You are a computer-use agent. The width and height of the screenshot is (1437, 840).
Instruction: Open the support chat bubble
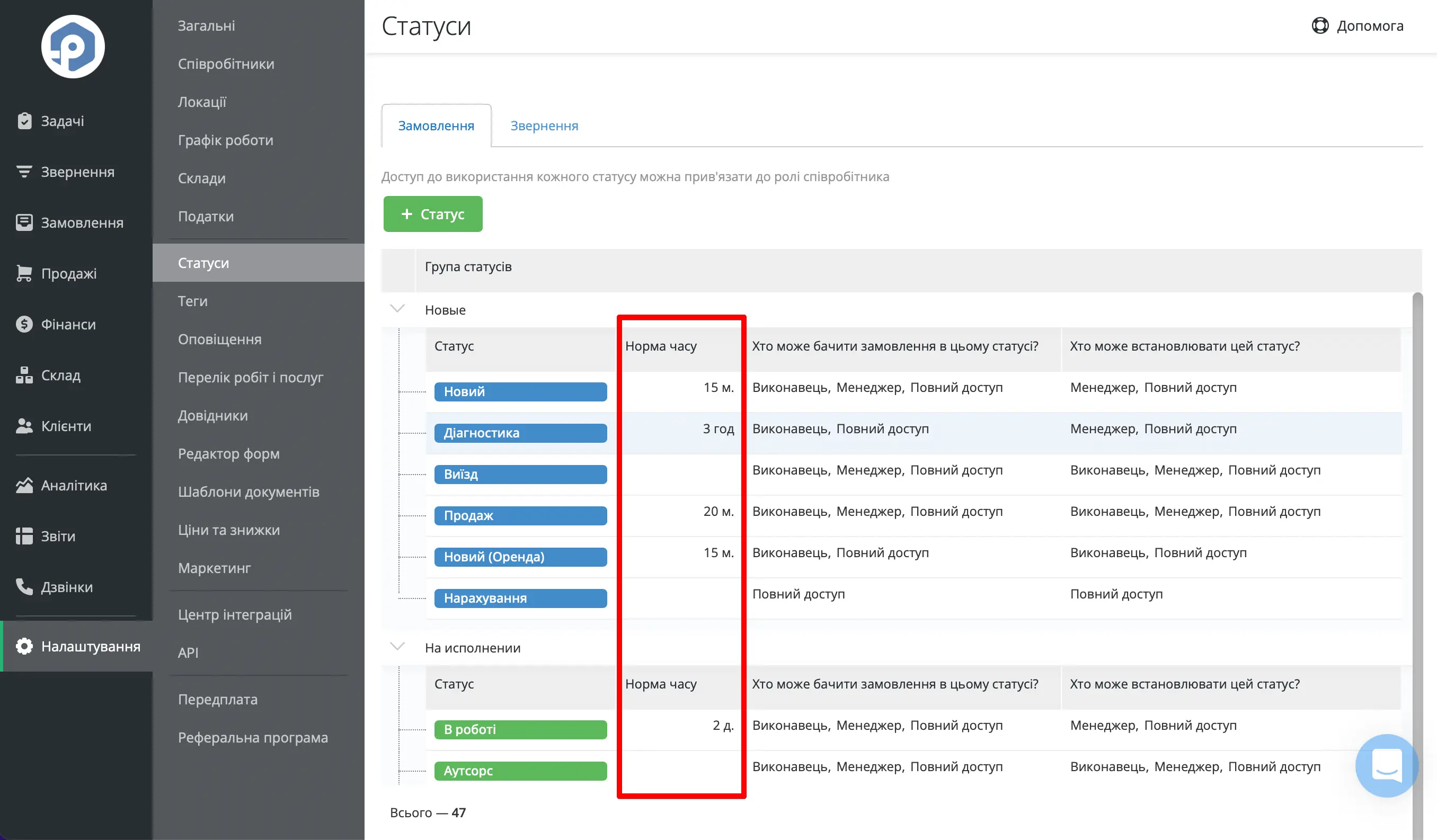coord(1387,765)
